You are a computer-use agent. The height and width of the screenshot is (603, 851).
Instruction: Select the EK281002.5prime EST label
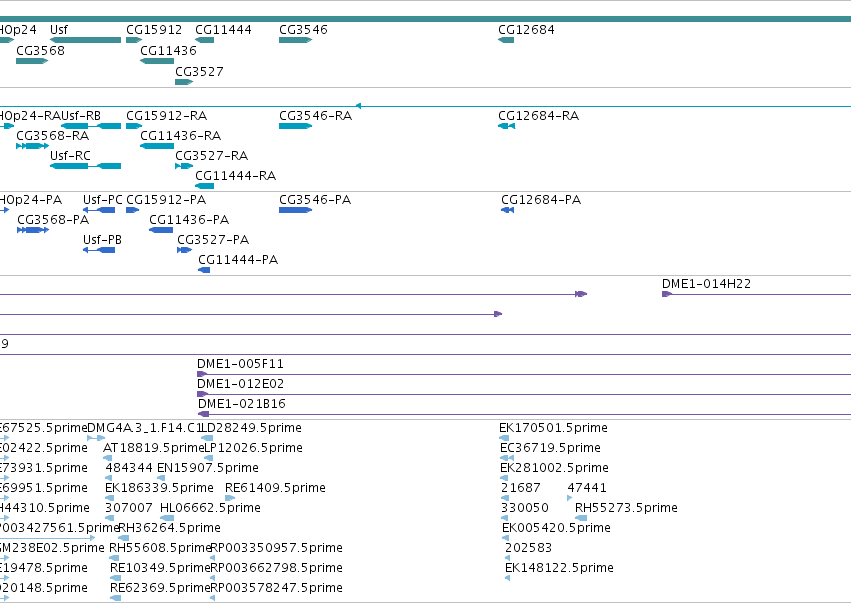click(x=554, y=468)
